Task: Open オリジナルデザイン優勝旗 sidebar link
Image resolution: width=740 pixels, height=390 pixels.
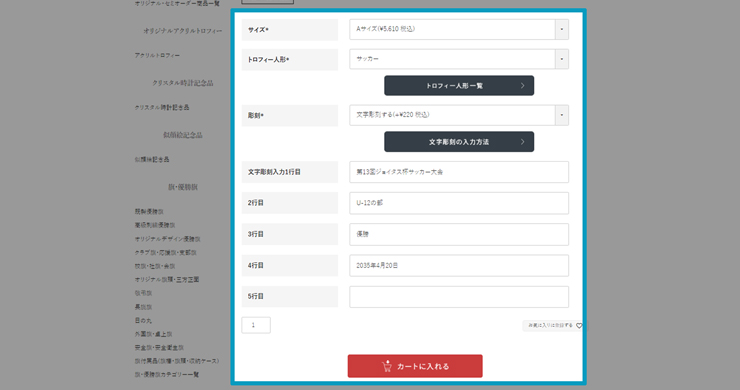Action: (x=168, y=239)
